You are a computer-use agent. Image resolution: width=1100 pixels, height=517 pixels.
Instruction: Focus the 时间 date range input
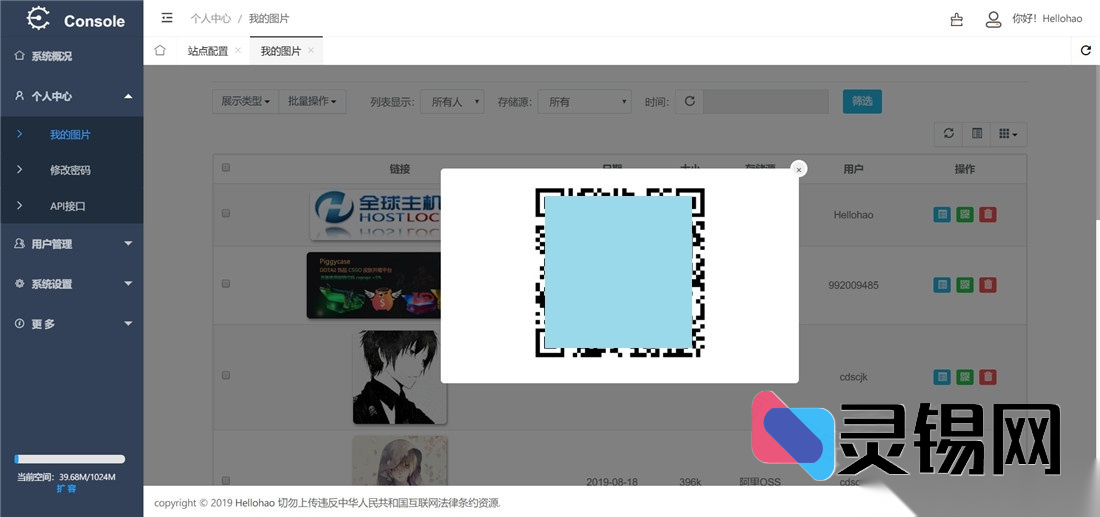tap(766, 101)
